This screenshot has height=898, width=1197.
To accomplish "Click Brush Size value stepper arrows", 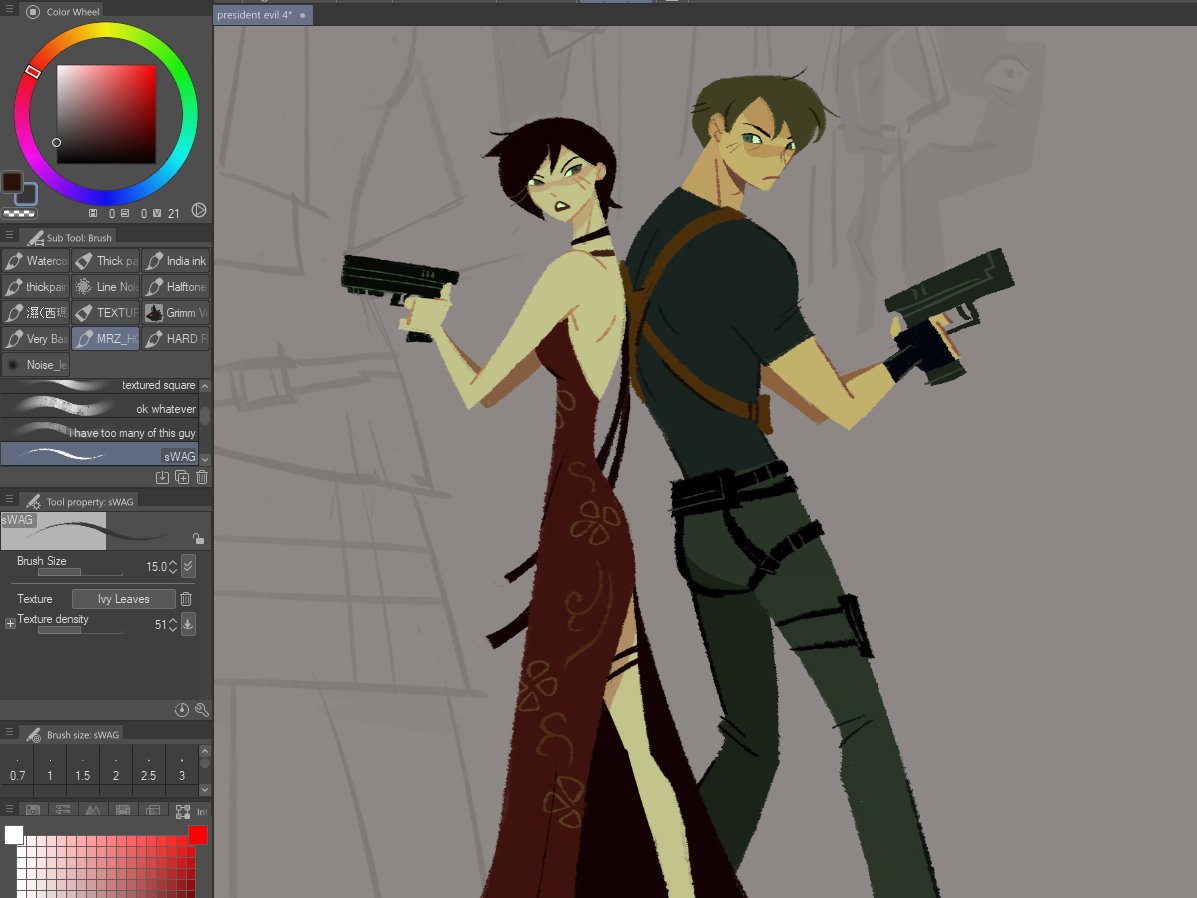I will (x=173, y=567).
